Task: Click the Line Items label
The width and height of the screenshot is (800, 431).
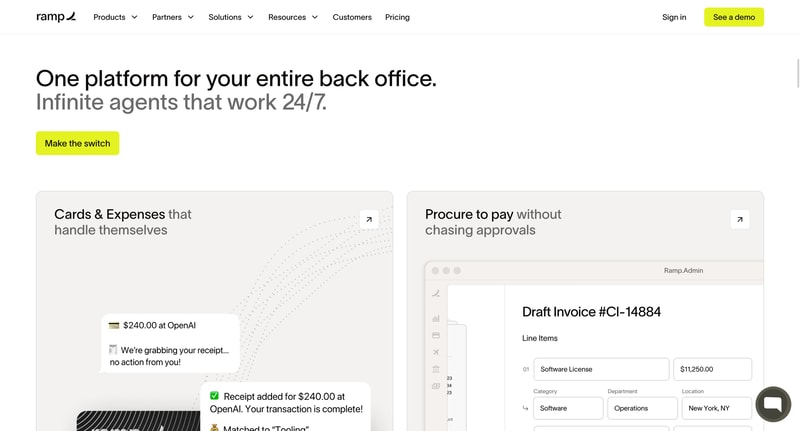Action: (540, 338)
